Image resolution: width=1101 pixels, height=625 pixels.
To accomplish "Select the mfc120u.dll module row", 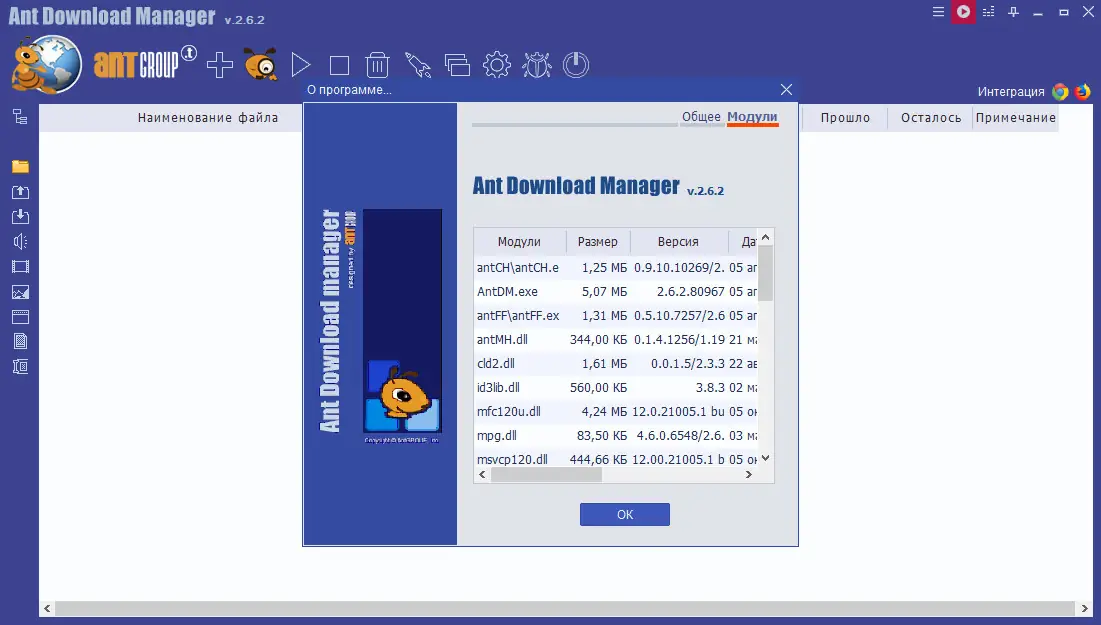I will pyautogui.click(x=616, y=412).
